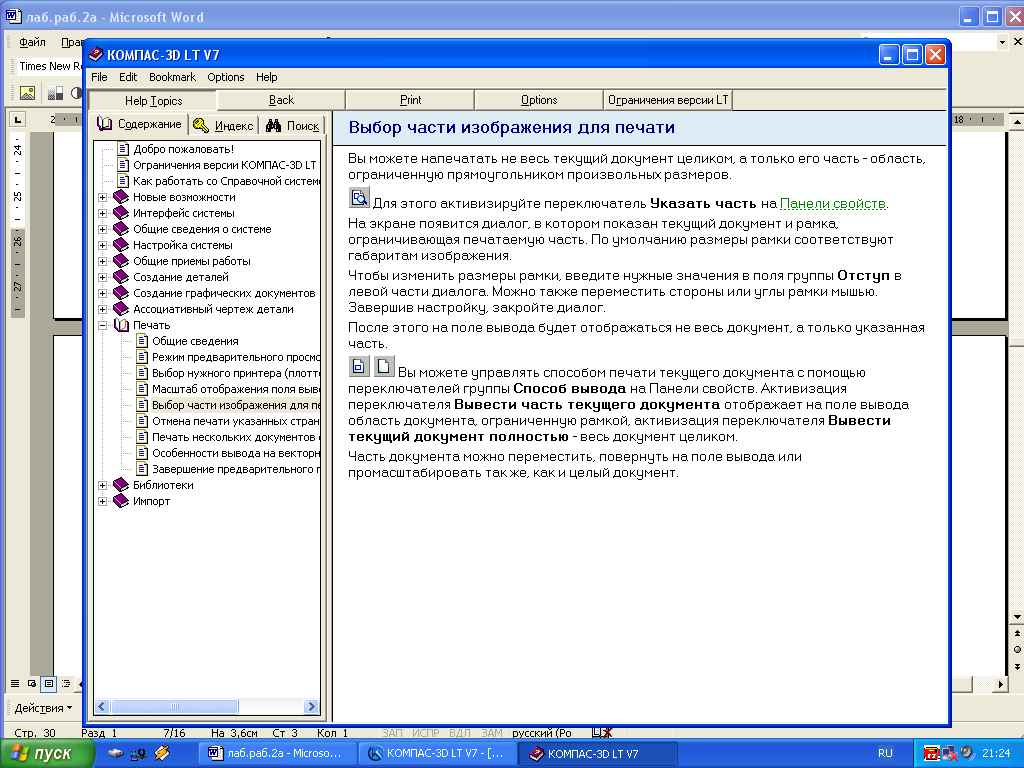Expand the Общие приемы работы node
Image resolution: width=1024 pixels, height=768 pixels.
(103, 261)
